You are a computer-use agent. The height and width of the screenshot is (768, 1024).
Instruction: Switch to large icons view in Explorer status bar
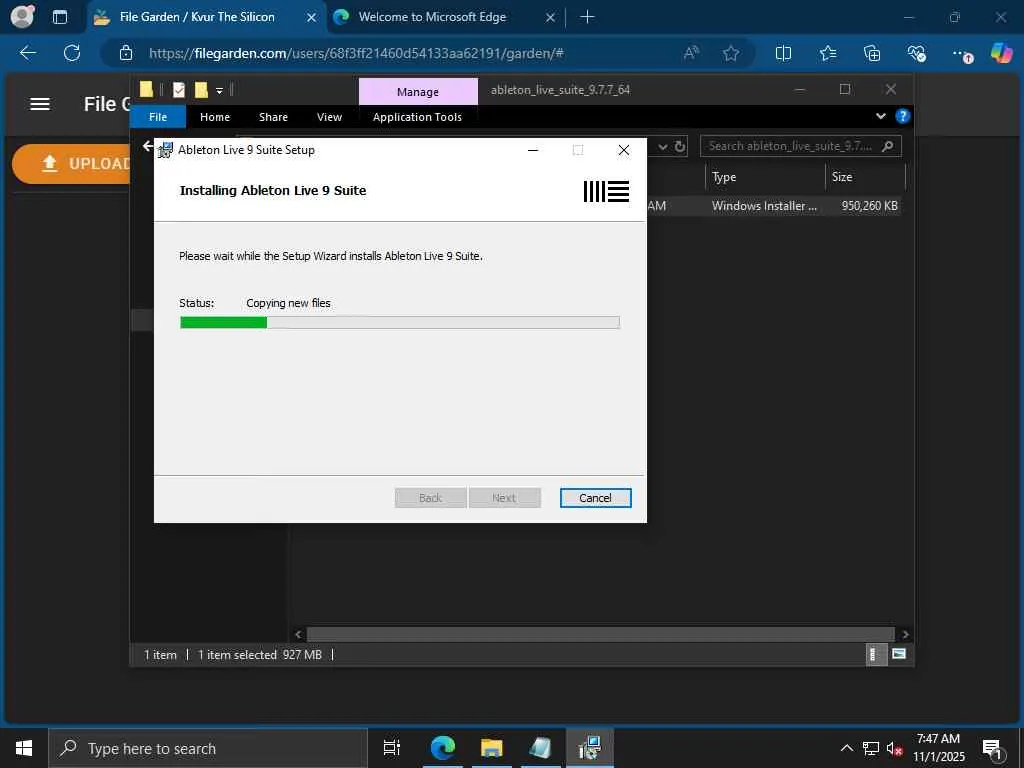[899, 654]
